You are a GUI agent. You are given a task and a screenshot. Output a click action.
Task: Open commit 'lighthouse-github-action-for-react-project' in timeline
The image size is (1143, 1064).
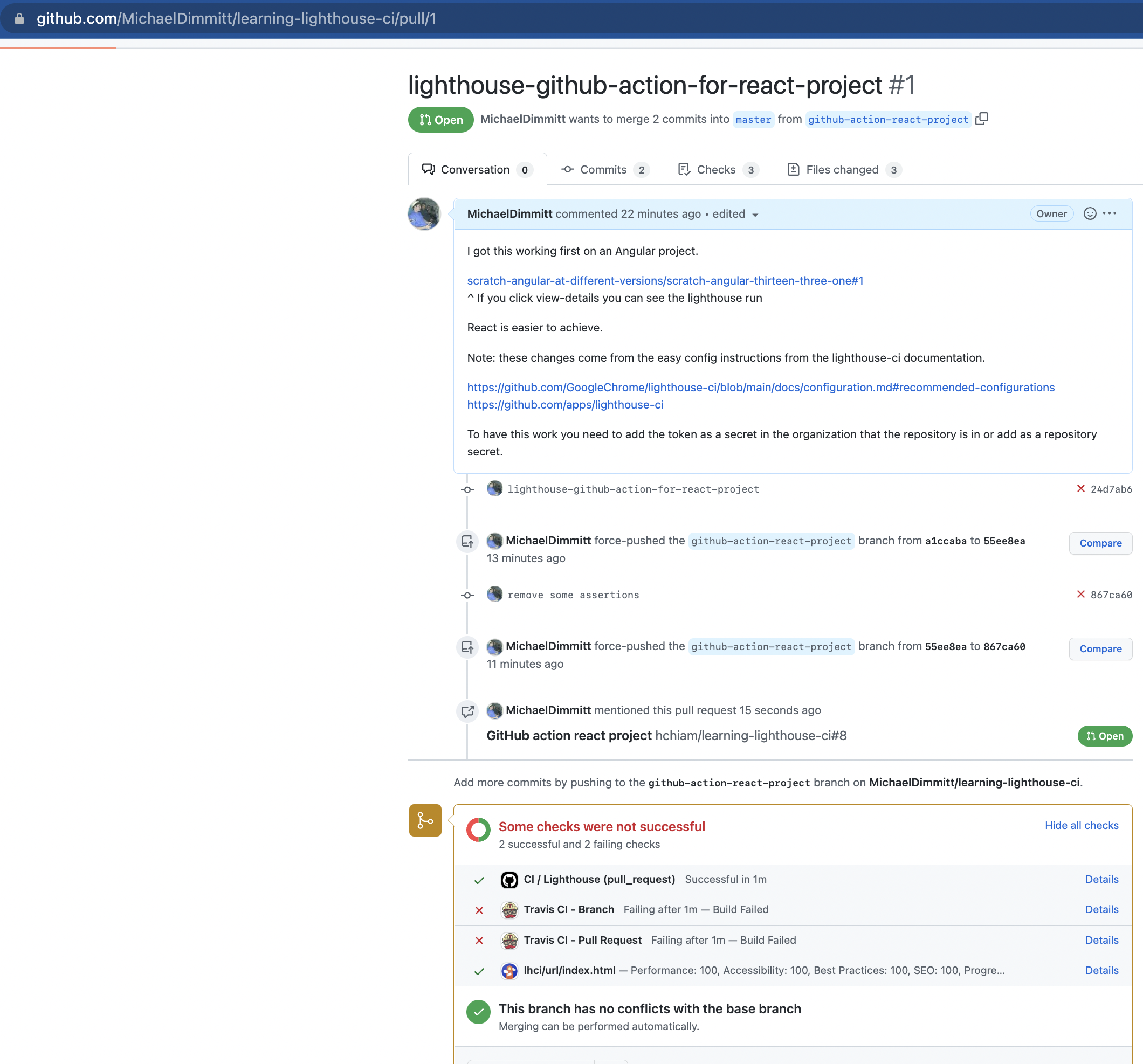tap(633, 489)
